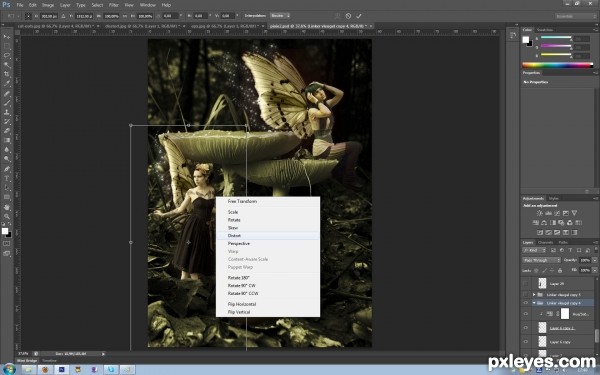
Task: Toggle the link icon between W and H
Action: pyautogui.click(x=125, y=16)
